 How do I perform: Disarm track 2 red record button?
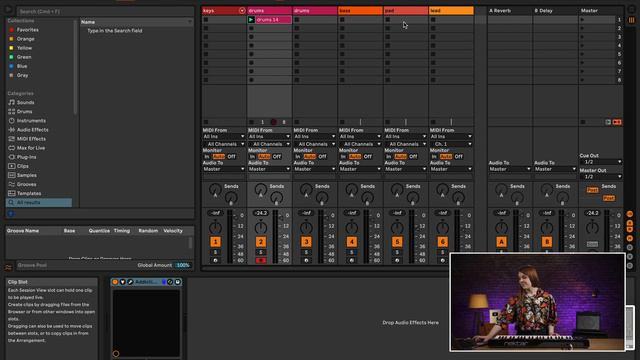click(x=261, y=260)
